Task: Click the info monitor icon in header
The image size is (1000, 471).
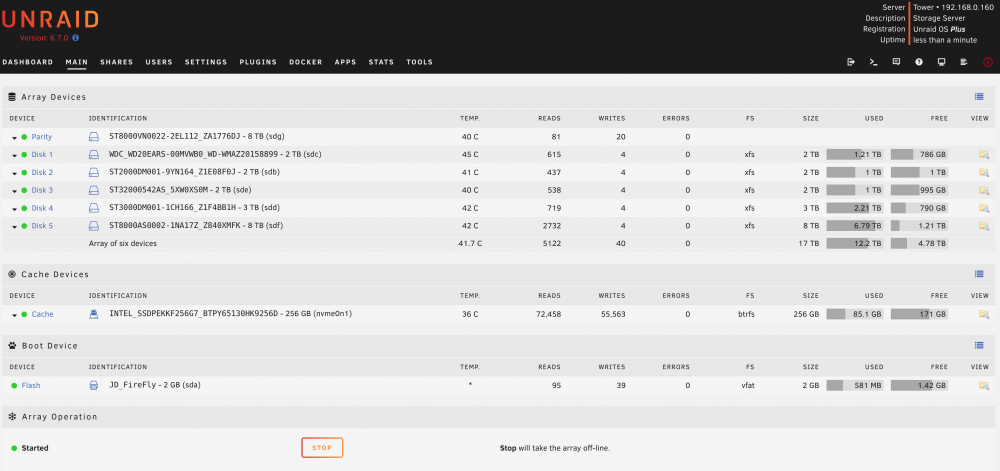Action: pos(941,62)
